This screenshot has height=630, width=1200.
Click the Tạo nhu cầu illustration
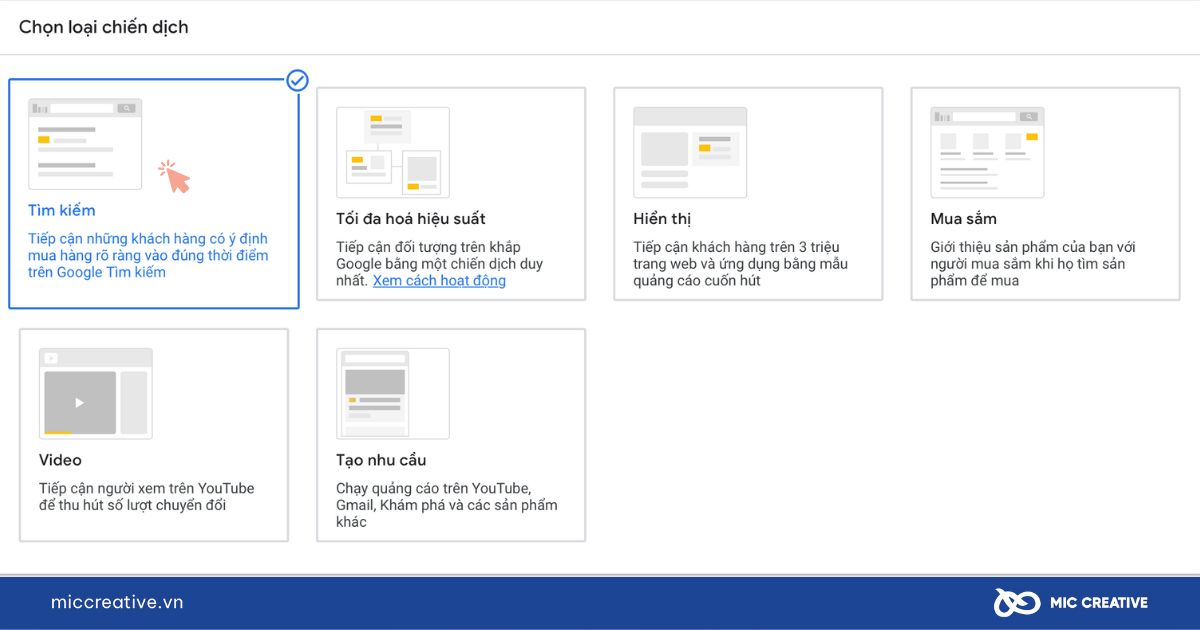click(x=393, y=393)
